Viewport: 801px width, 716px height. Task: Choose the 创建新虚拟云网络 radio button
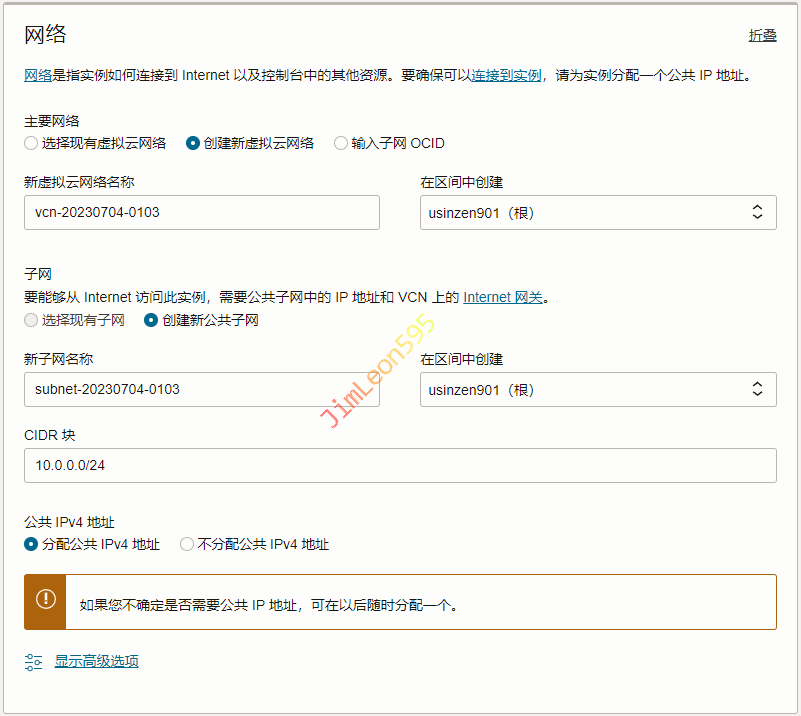193,143
